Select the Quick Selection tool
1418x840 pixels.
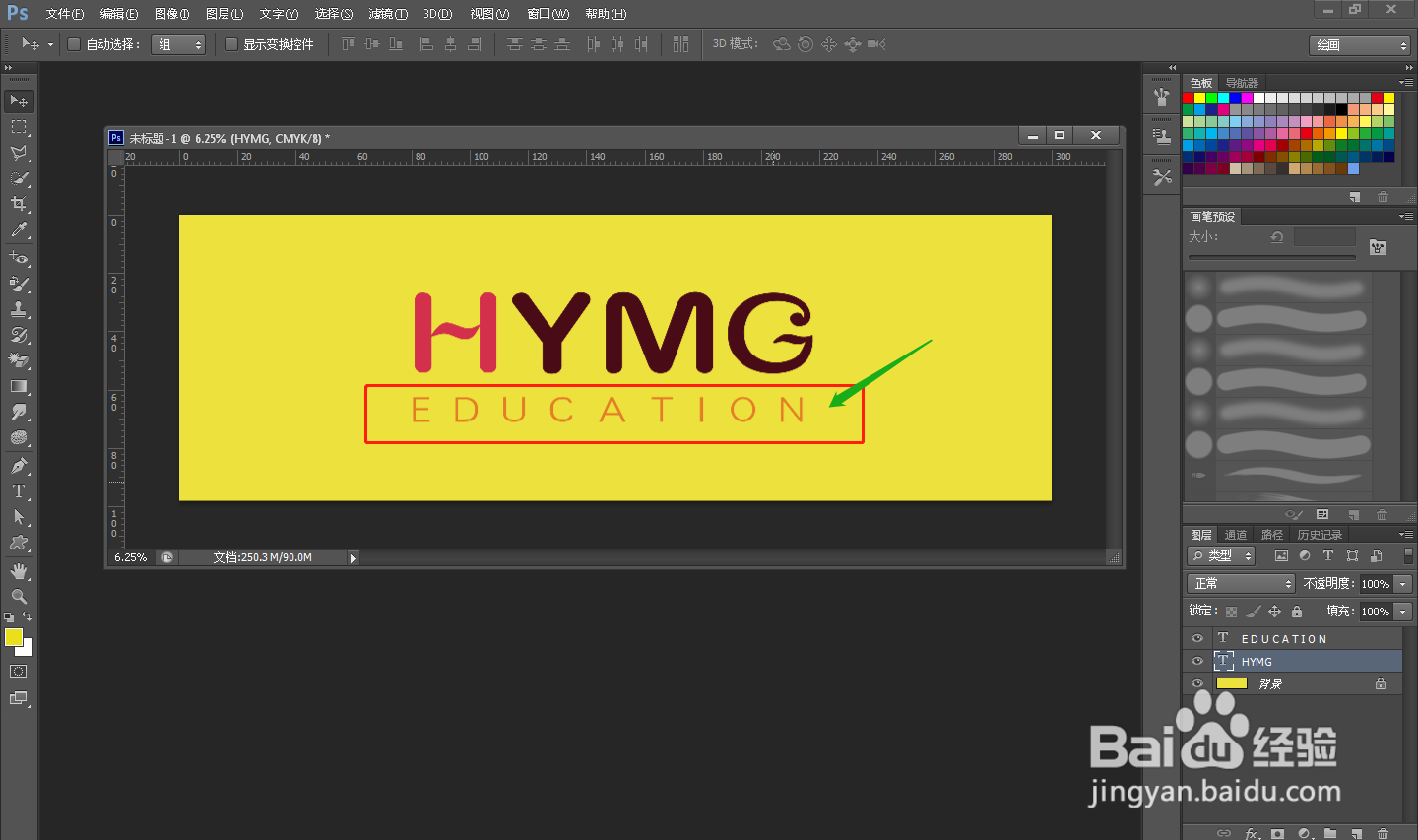coord(19,178)
